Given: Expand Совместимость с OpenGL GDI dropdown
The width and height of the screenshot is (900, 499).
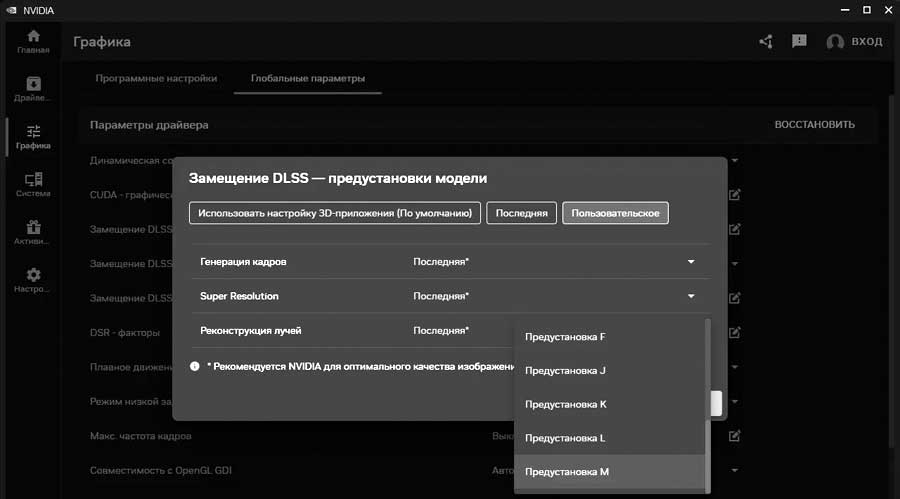Looking at the screenshot, I should click(735, 470).
